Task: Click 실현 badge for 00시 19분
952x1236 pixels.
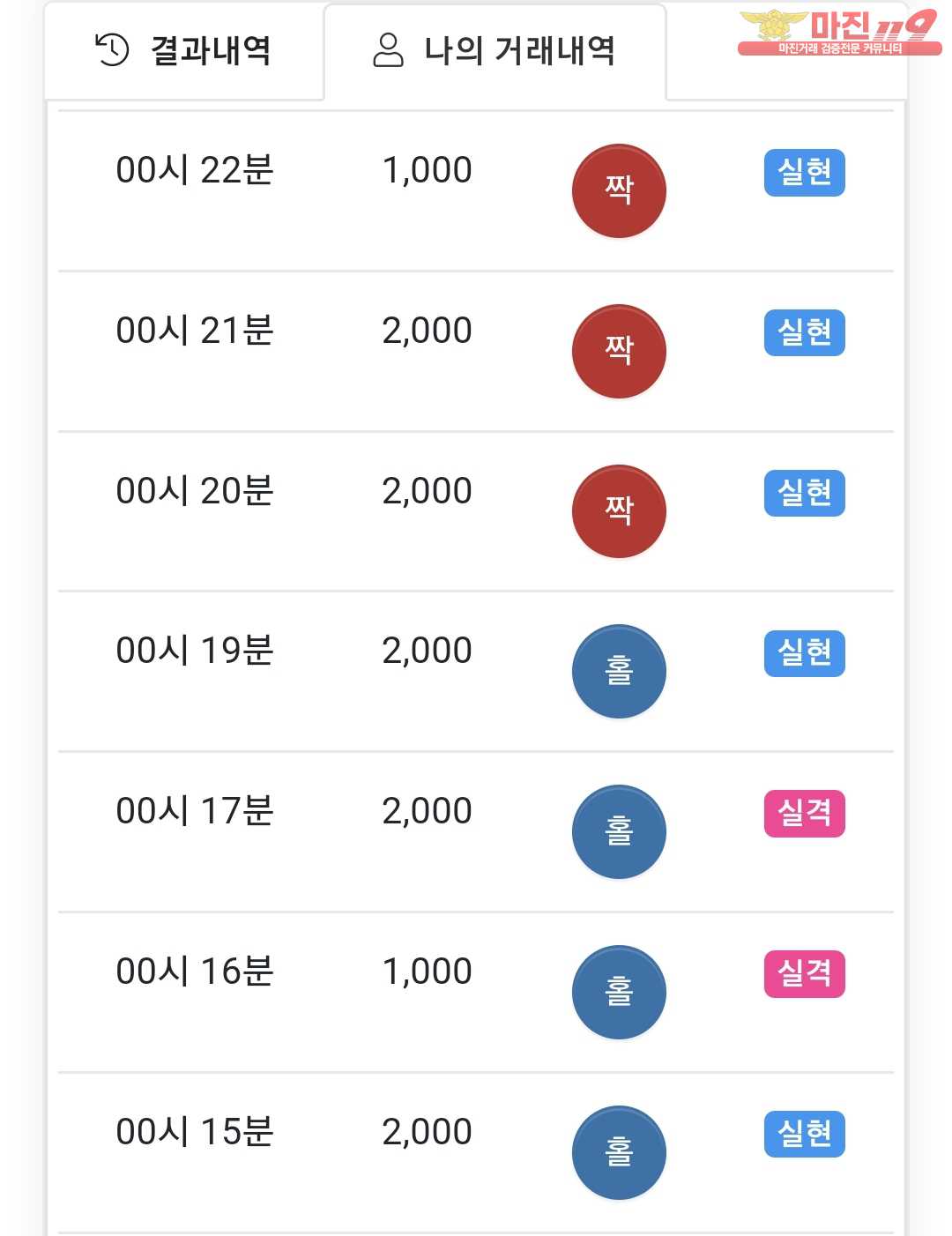Action: (805, 653)
